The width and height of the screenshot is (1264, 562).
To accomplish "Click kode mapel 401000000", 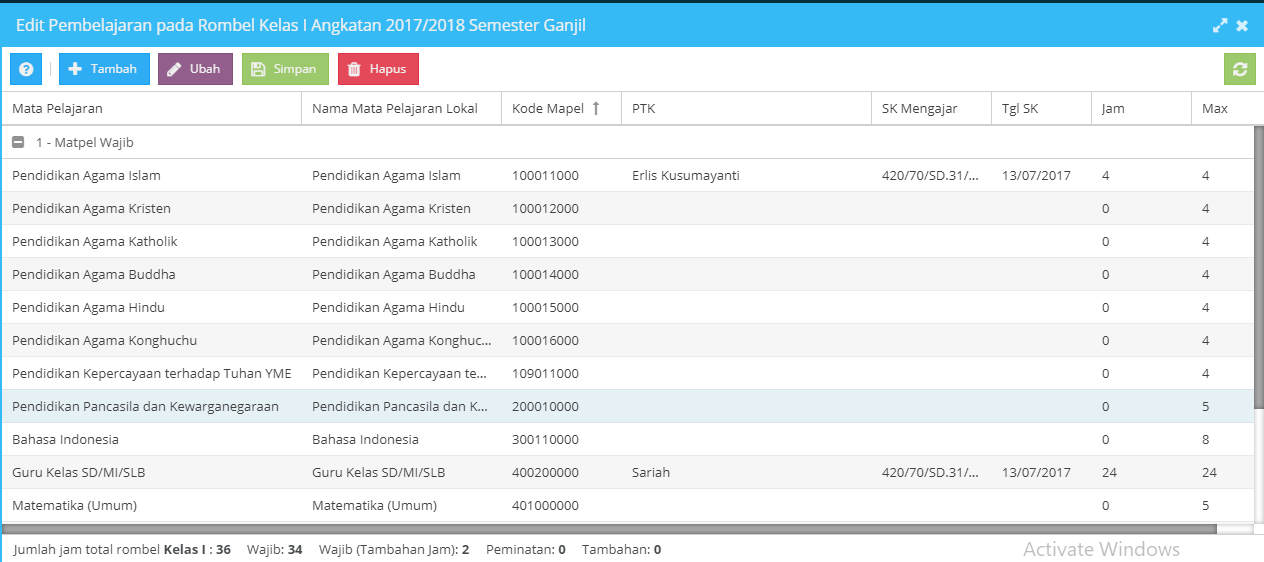I will pos(545,505).
